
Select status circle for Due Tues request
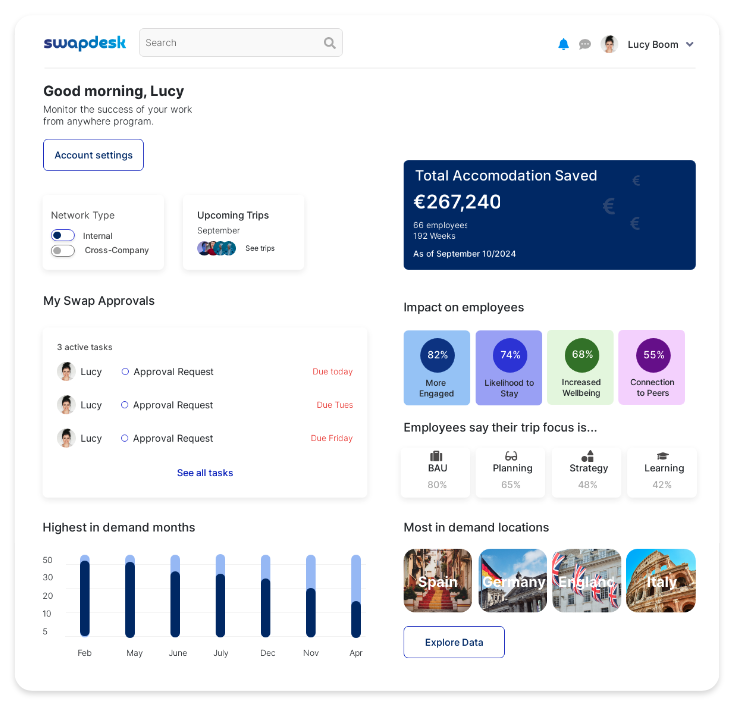125,405
